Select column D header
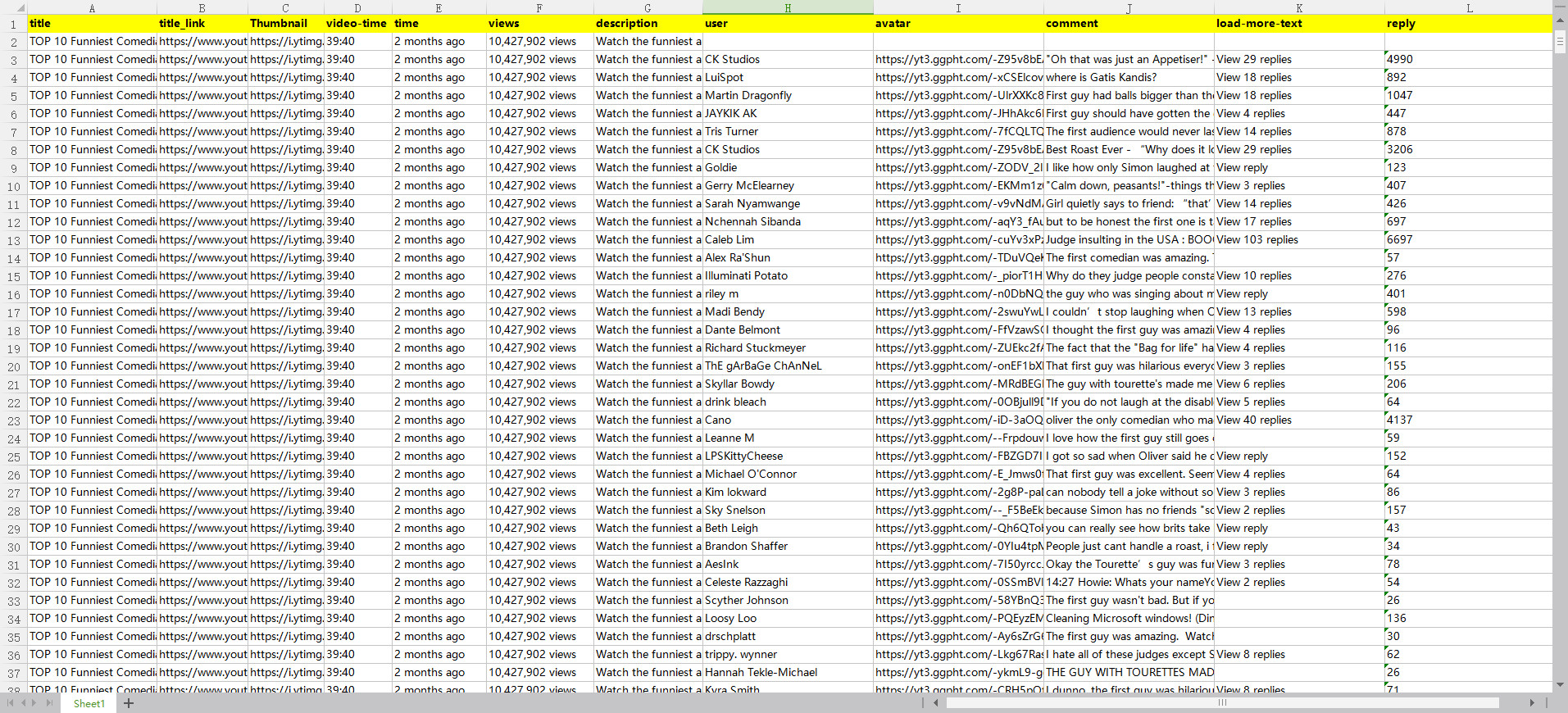 click(357, 7)
